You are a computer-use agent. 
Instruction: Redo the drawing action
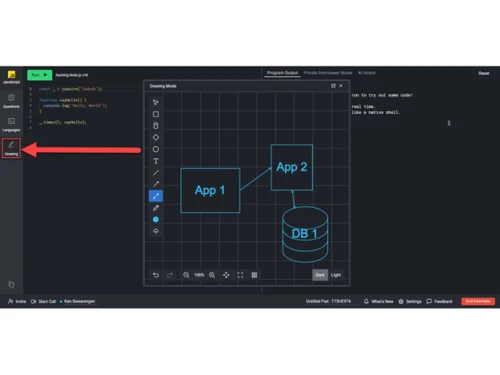pyautogui.click(x=170, y=275)
